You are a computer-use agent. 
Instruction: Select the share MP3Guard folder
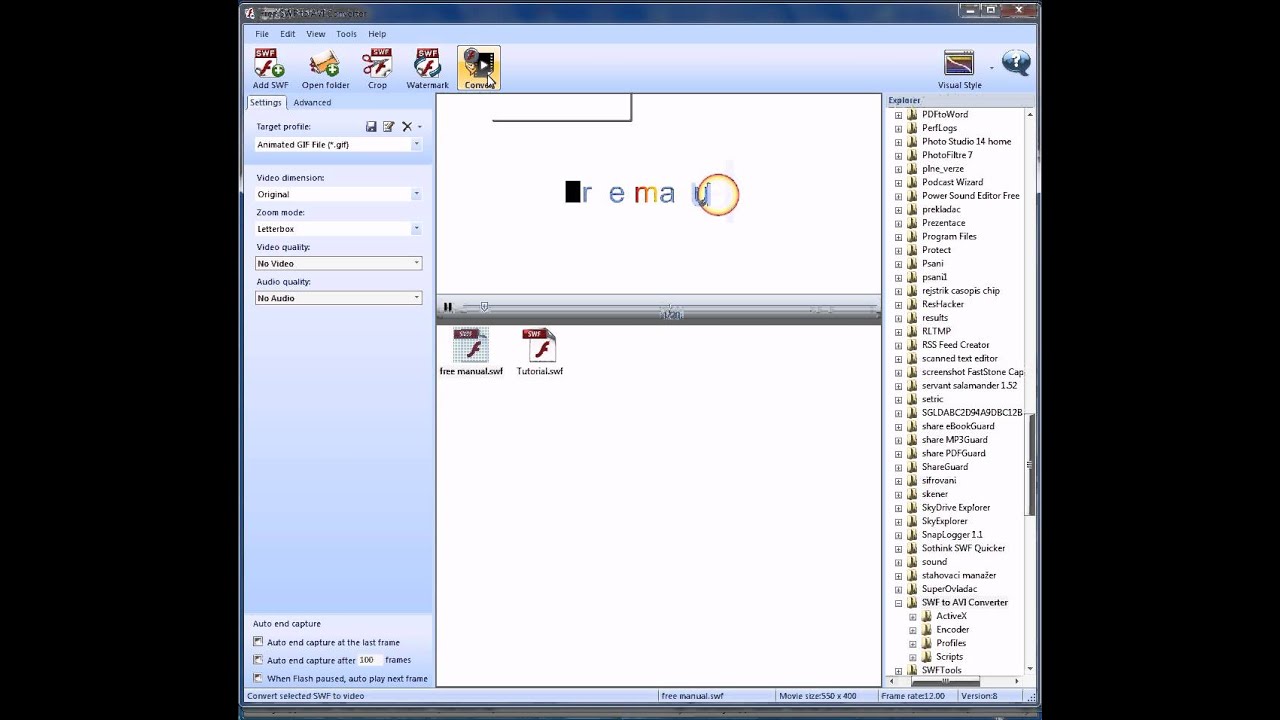954,440
